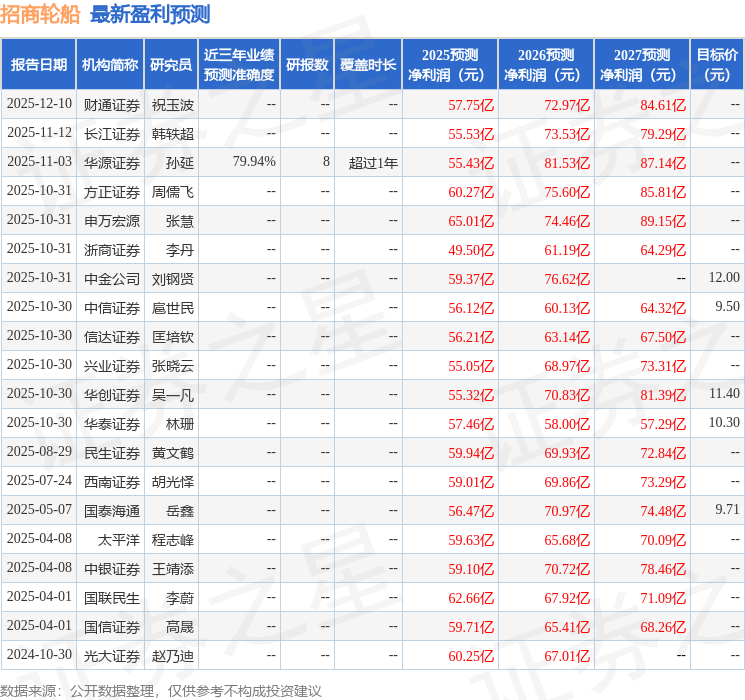Click the 覆盖时长 column header
Image resolution: width=745 pixels, height=700 pixels.
(368, 64)
